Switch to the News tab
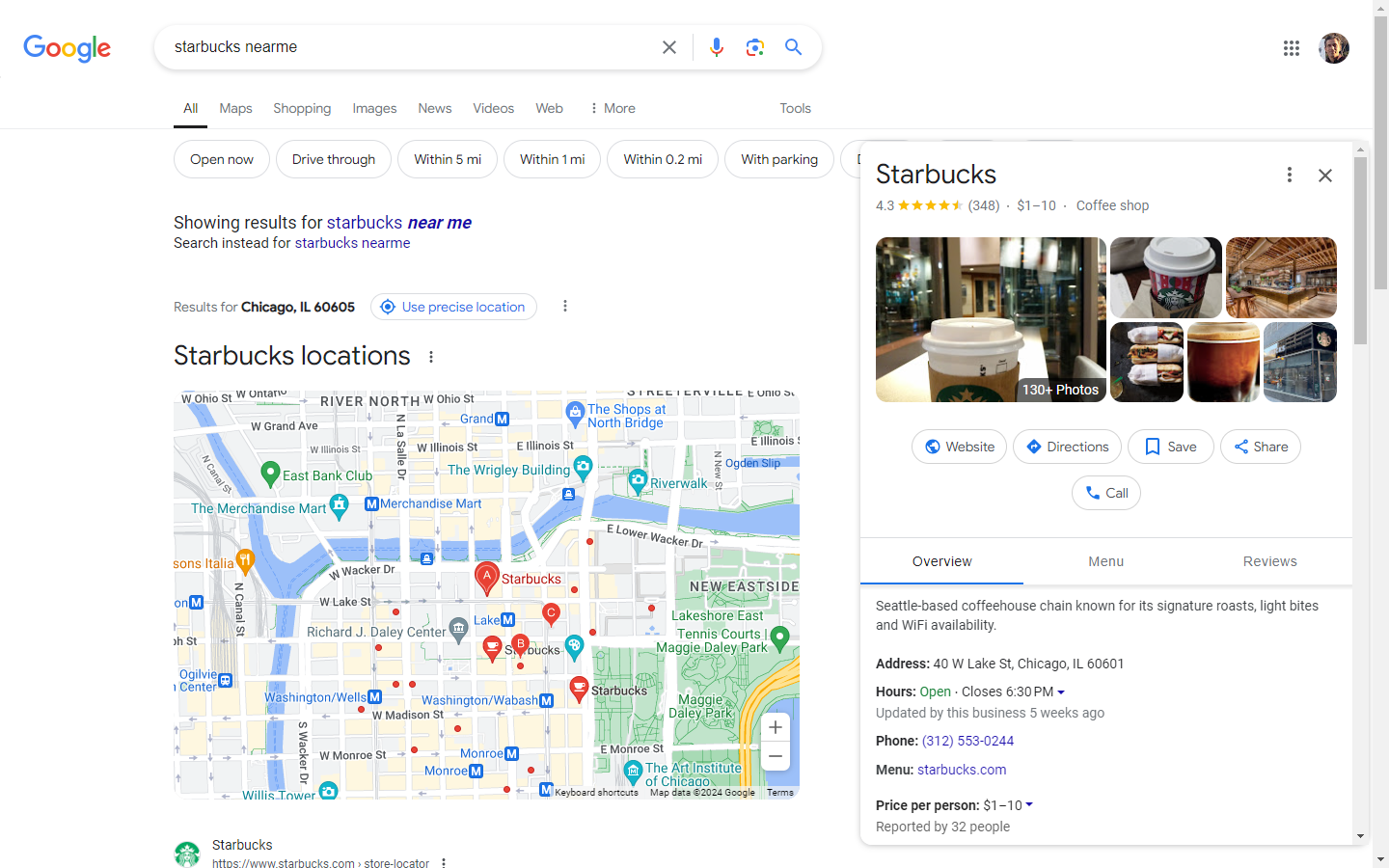The height and width of the screenshot is (868, 1389). coord(435,108)
